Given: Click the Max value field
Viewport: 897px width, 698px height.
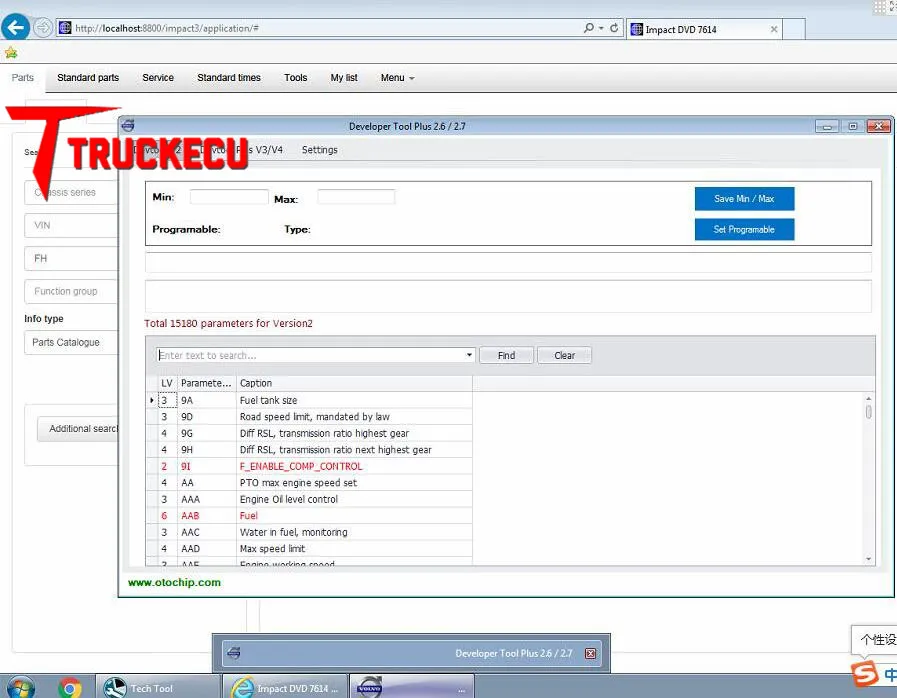Looking at the screenshot, I should pos(356,197).
